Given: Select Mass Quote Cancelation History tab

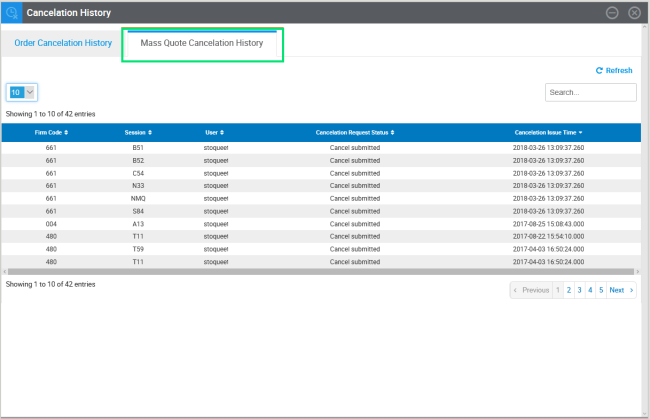Looking at the screenshot, I should point(202,44).
